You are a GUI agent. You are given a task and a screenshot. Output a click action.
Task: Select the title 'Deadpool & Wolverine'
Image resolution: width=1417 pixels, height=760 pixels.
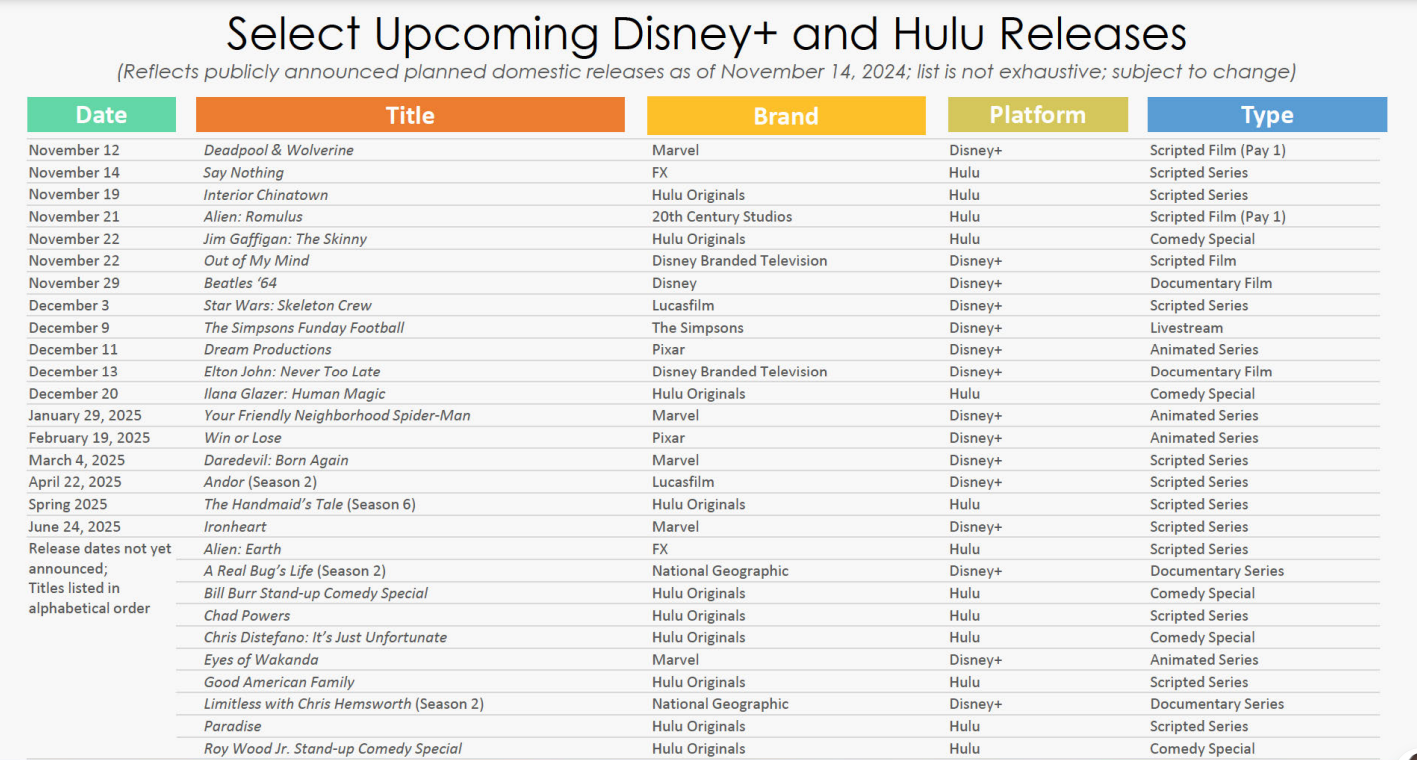[279, 150]
